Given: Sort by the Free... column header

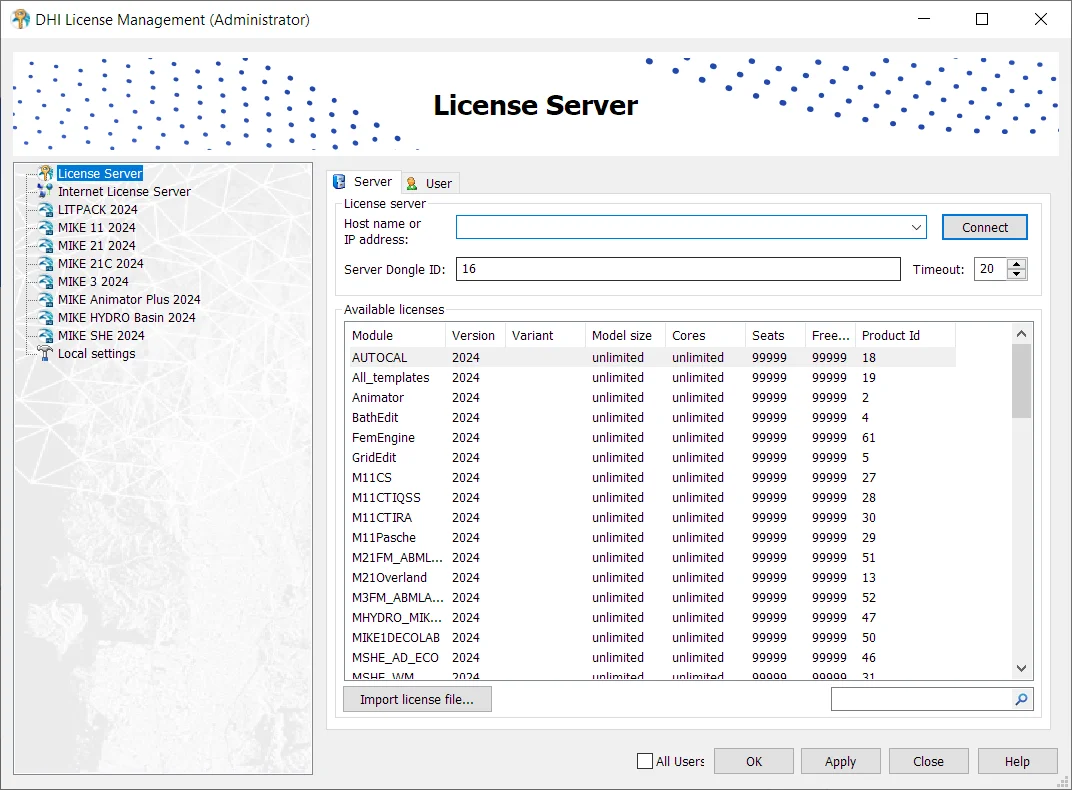Looking at the screenshot, I should coord(830,336).
